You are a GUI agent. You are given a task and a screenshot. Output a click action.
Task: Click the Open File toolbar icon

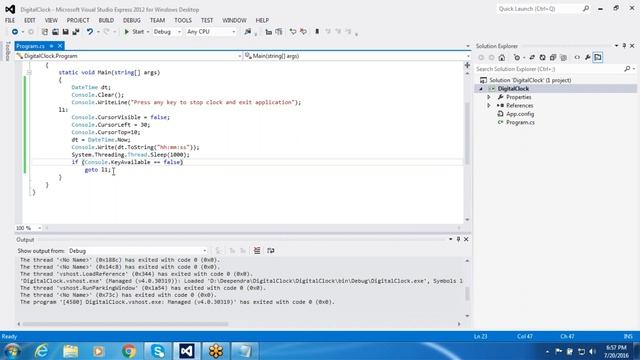[x=55, y=31]
